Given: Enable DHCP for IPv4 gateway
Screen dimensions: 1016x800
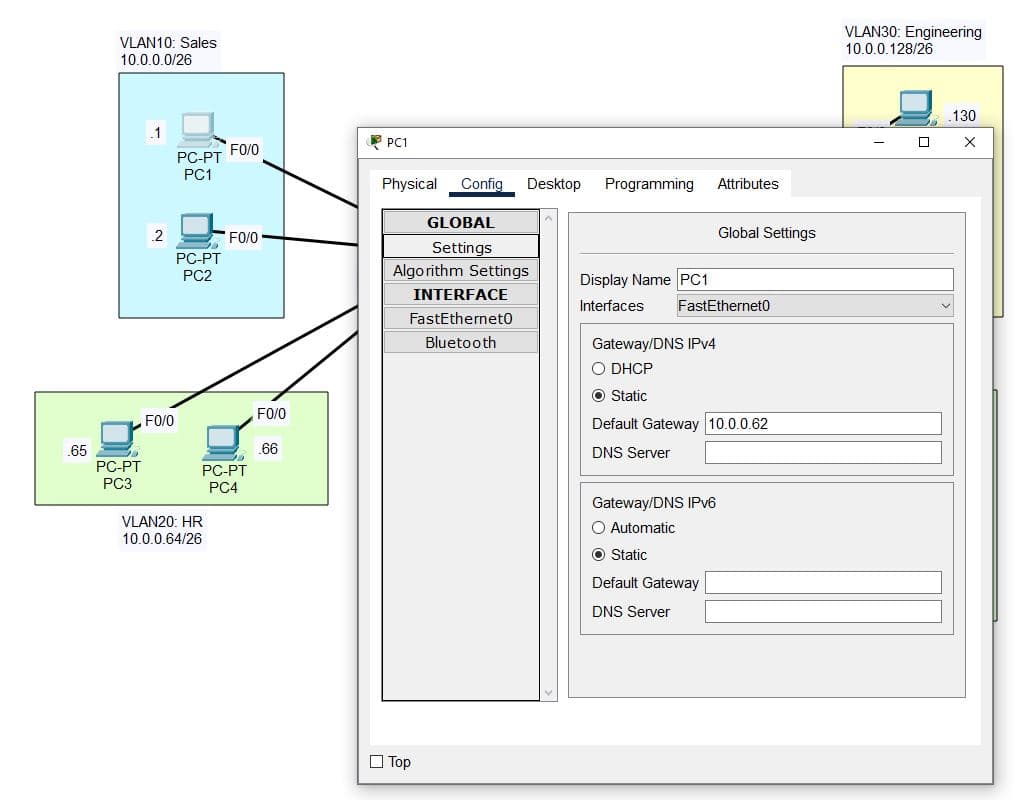Looking at the screenshot, I should click(x=599, y=369).
